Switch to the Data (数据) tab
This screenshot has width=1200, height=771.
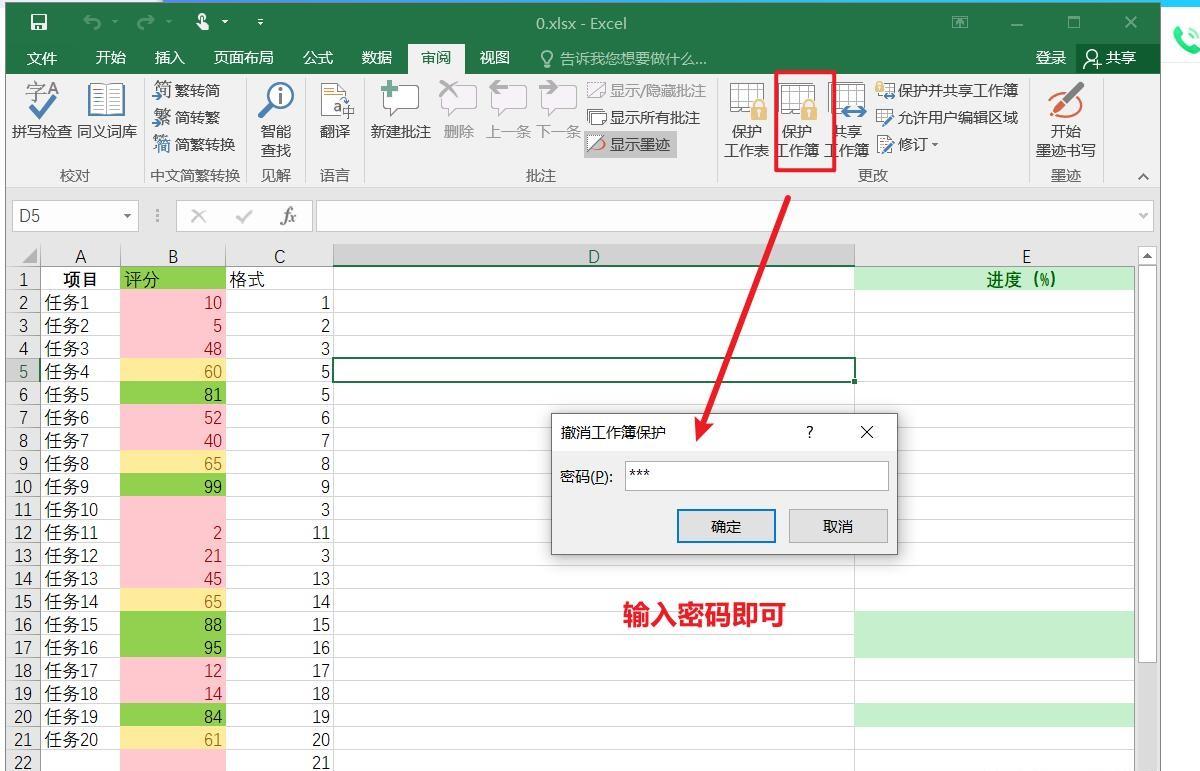(376, 58)
